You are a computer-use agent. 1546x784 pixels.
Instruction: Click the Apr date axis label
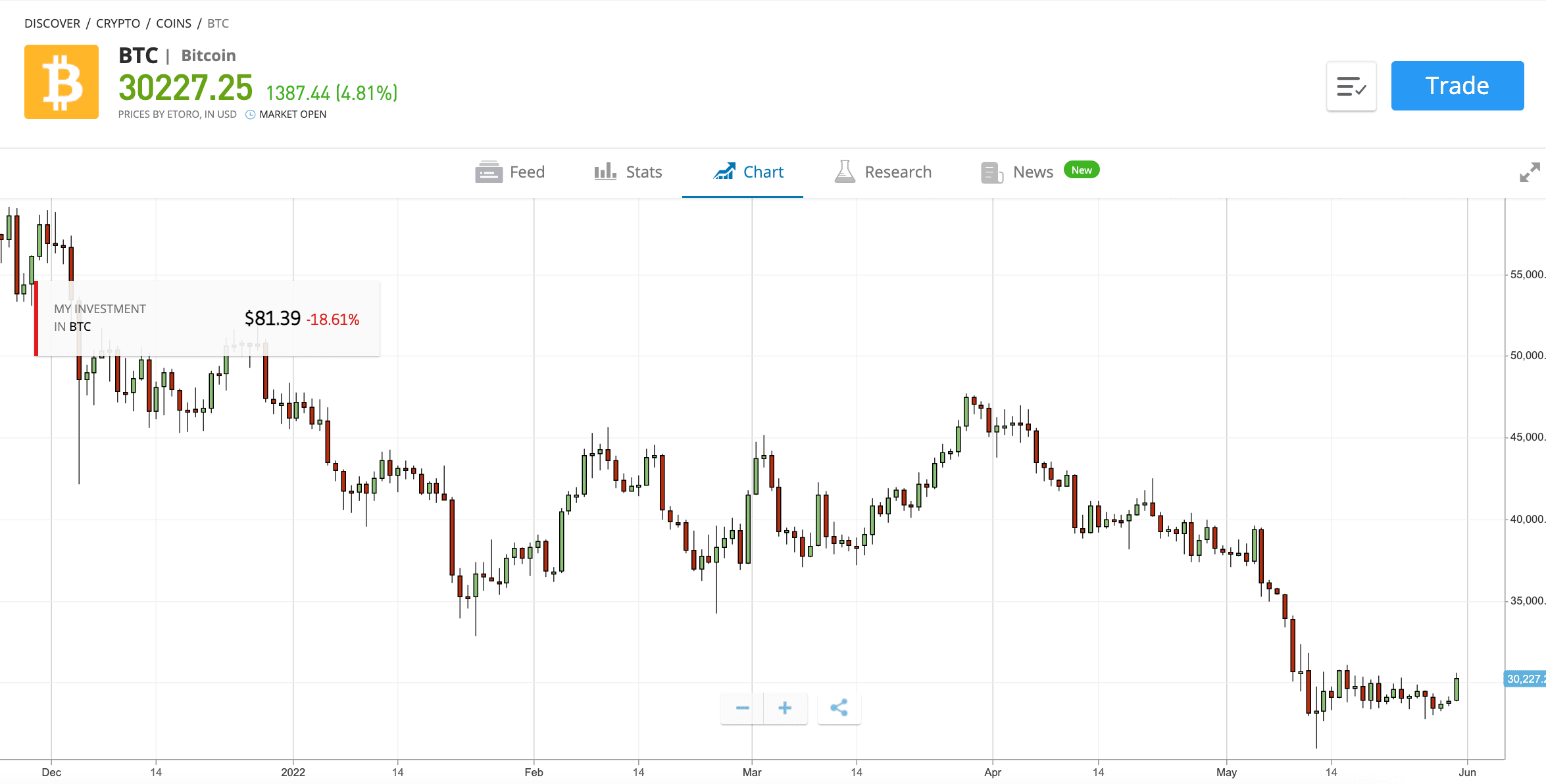(x=992, y=772)
